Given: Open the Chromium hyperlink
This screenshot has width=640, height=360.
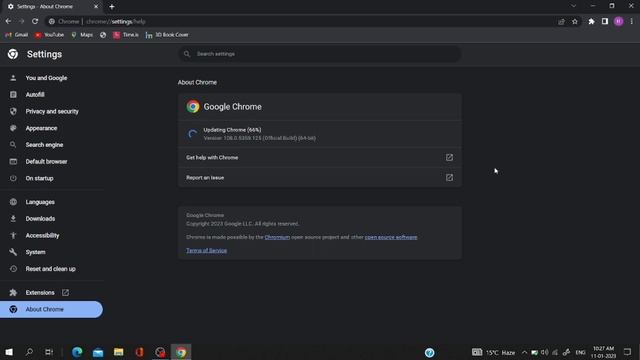Looking at the screenshot, I should pos(277,237).
